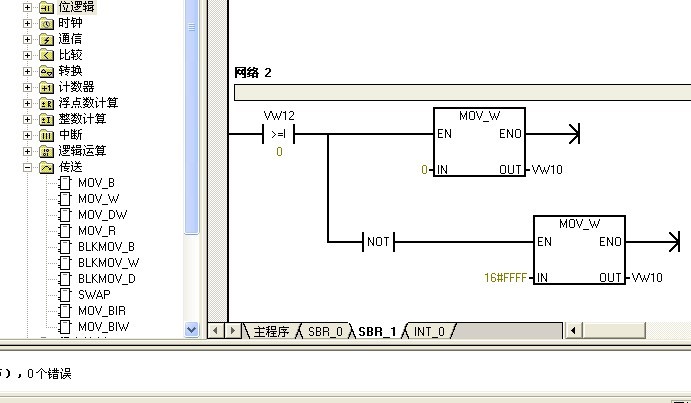Viewport: 691px width, 403px height.
Task: Switch to the SBR_0 tab
Action: [x=325, y=331]
